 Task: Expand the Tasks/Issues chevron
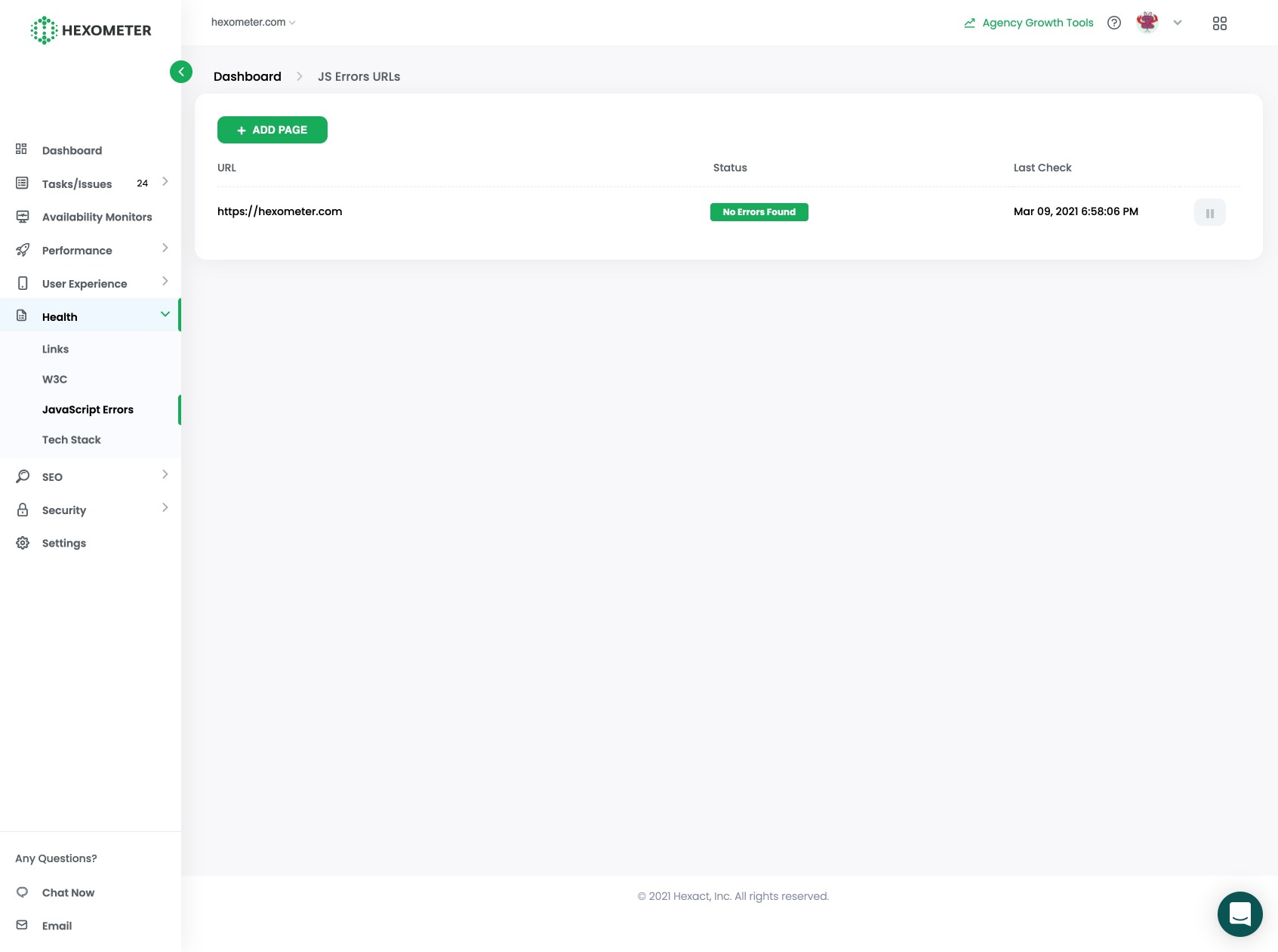[x=165, y=181]
